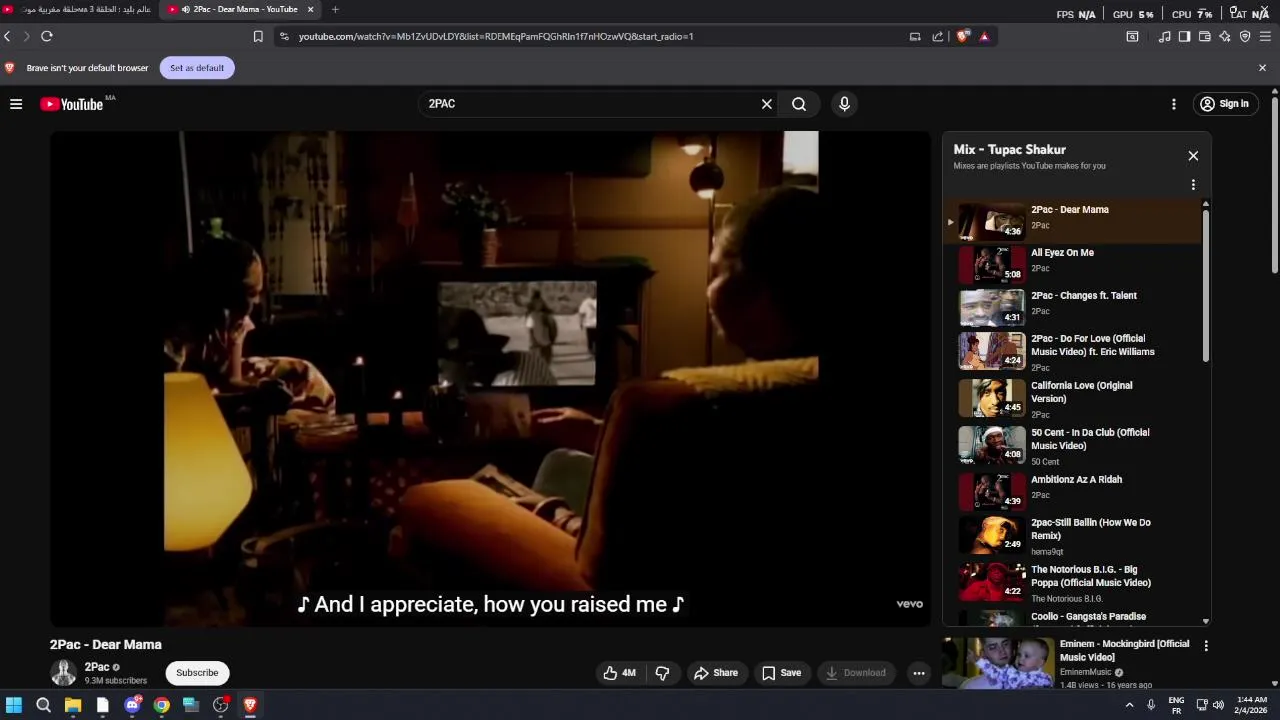The width and height of the screenshot is (1280, 720).
Task: Open Windows Start menu
Action: coord(14,705)
